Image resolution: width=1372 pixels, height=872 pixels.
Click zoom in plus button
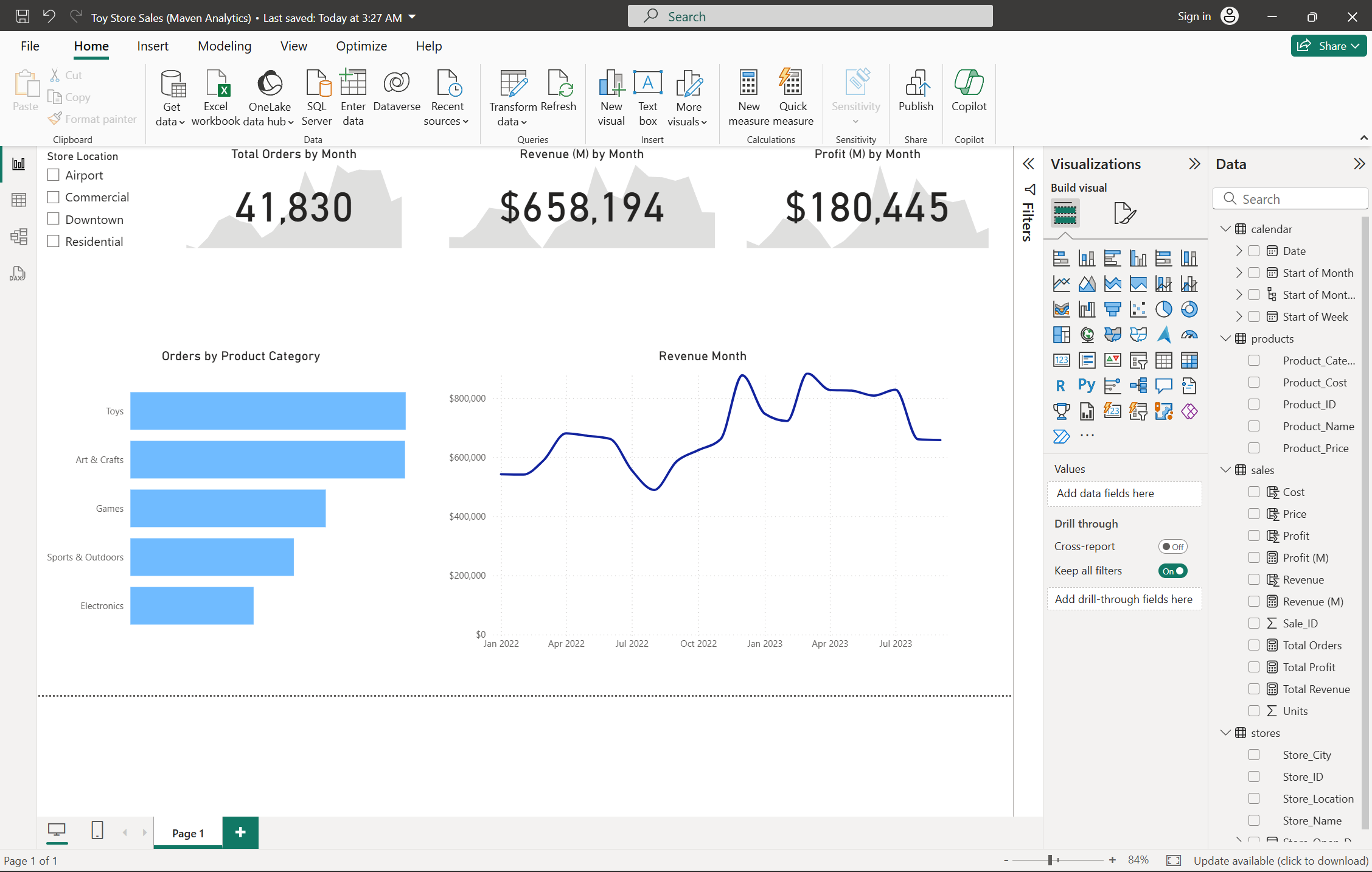[x=1112, y=860]
